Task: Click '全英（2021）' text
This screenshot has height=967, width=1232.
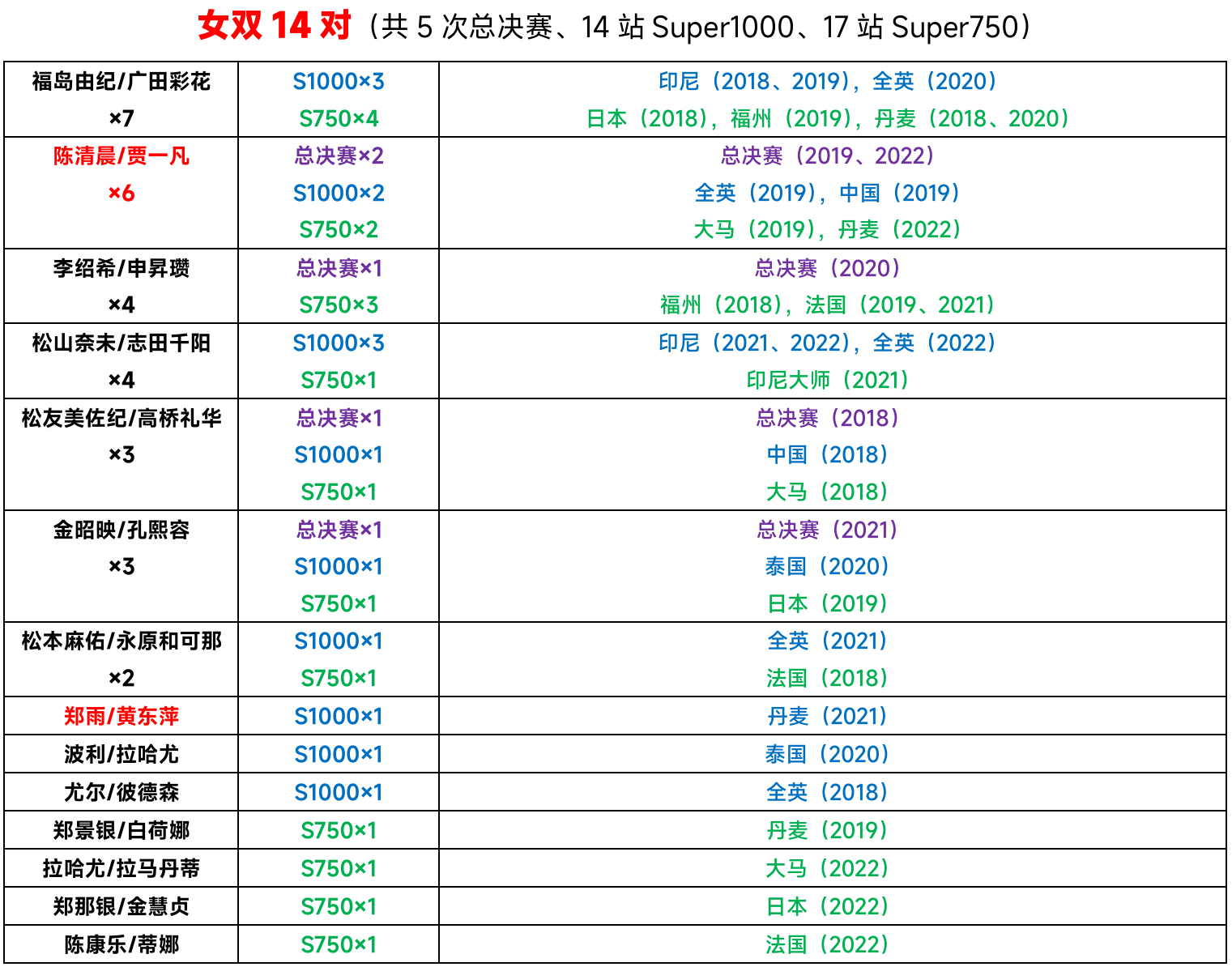Action: point(828,641)
